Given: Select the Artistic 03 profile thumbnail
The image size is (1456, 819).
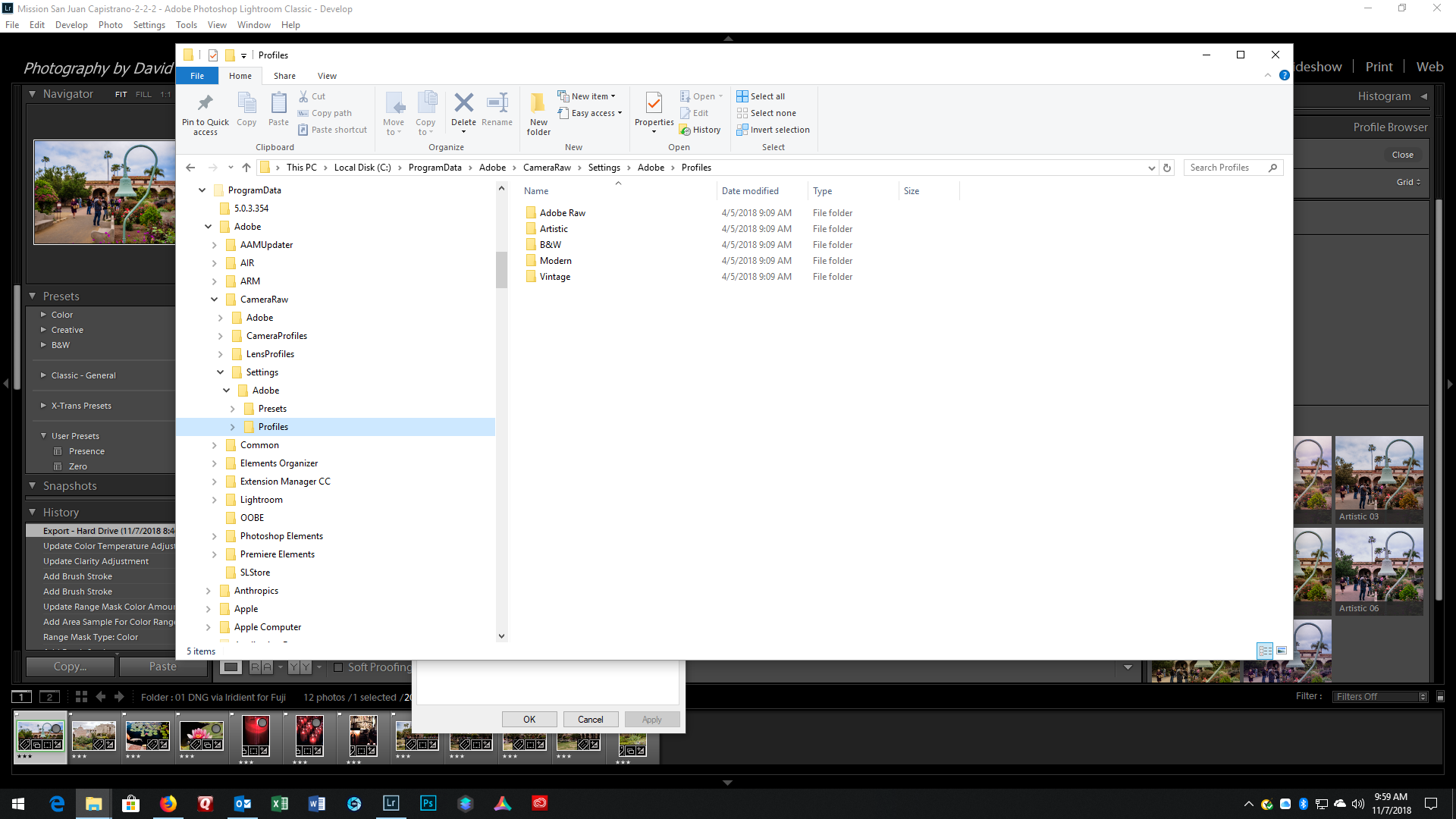Looking at the screenshot, I should click(x=1379, y=478).
